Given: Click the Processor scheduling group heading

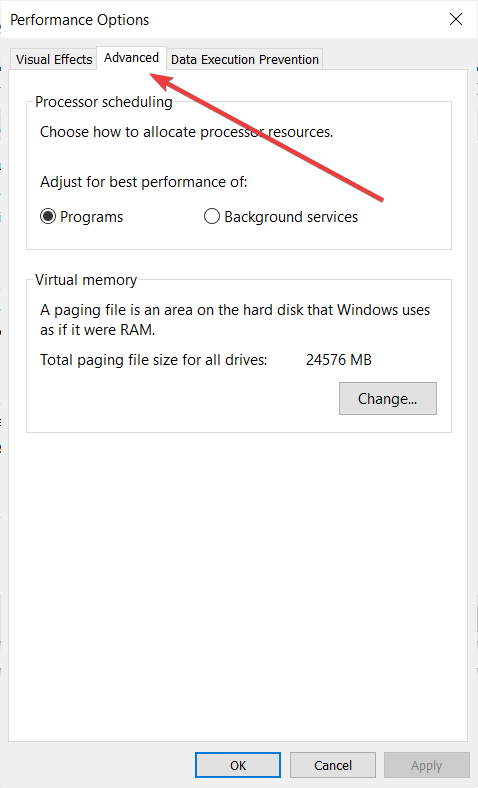Looking at the screenshot, I should [104, 102].
